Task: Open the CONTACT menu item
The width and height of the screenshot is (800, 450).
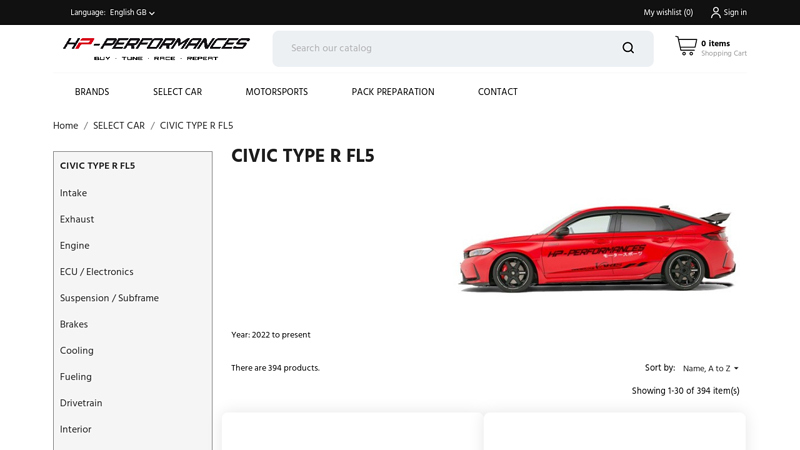Action: [497, 92]
